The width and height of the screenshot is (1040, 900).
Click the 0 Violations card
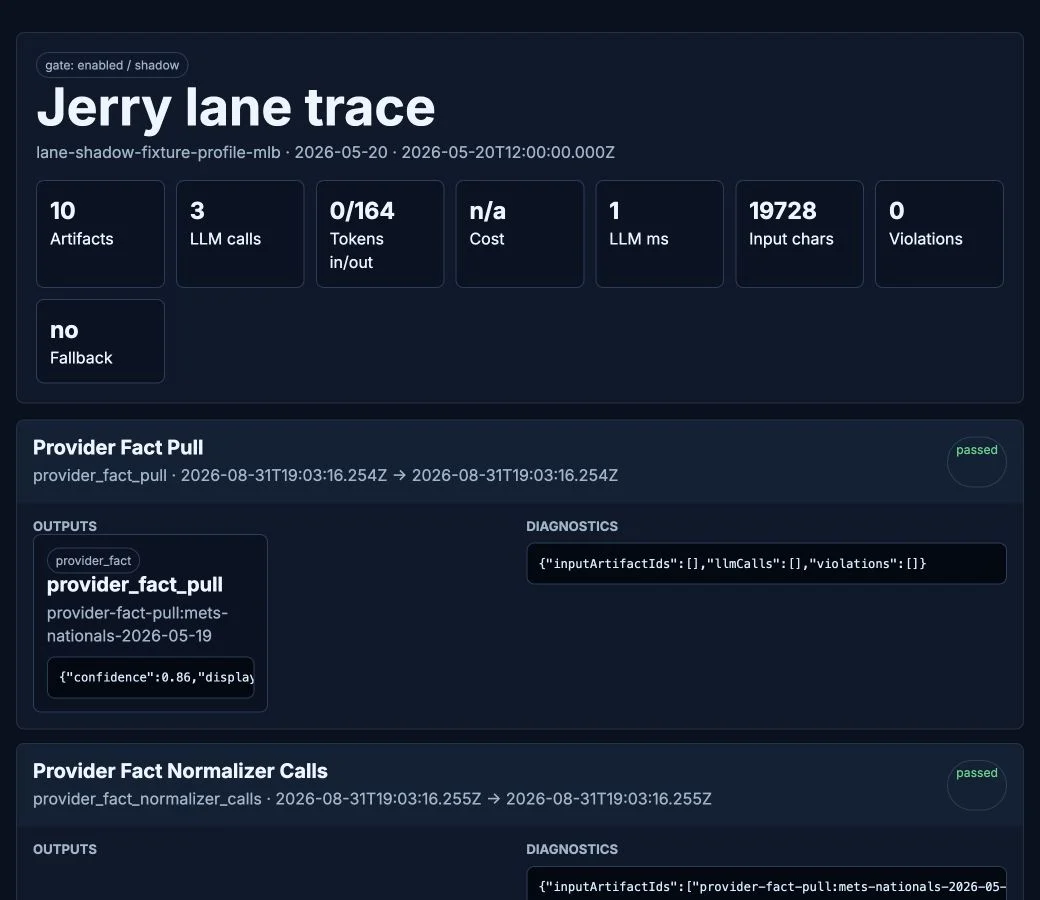(x=939, y=233)
